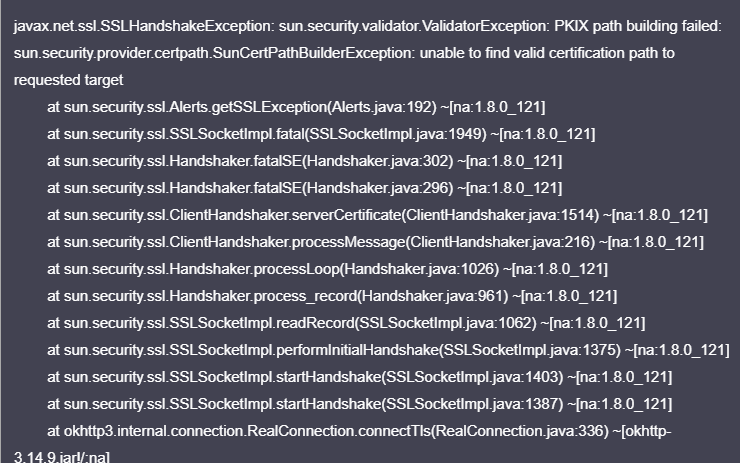Click the Handshaker.processLoop stack frame

(328, 269)
